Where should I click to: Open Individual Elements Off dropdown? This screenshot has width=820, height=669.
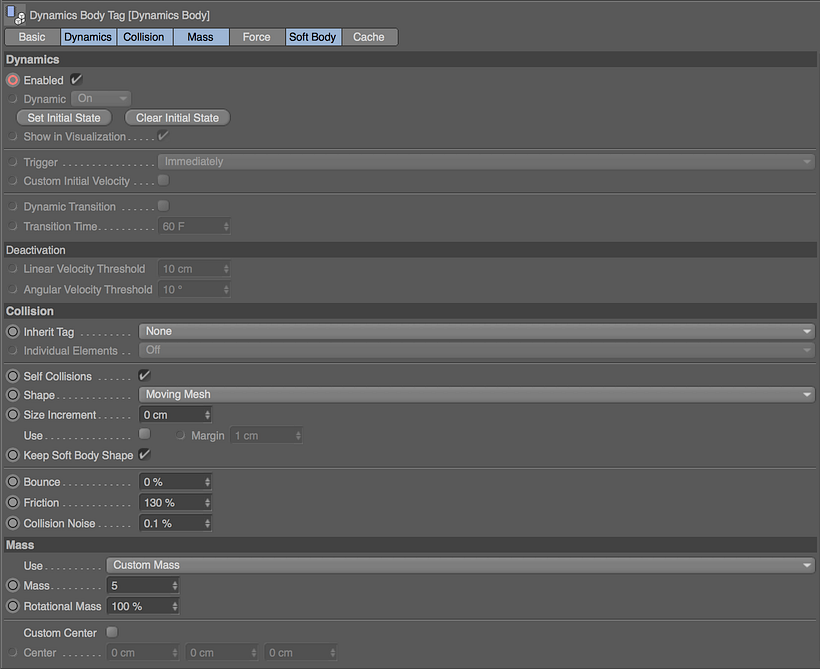tap(476, 350)
